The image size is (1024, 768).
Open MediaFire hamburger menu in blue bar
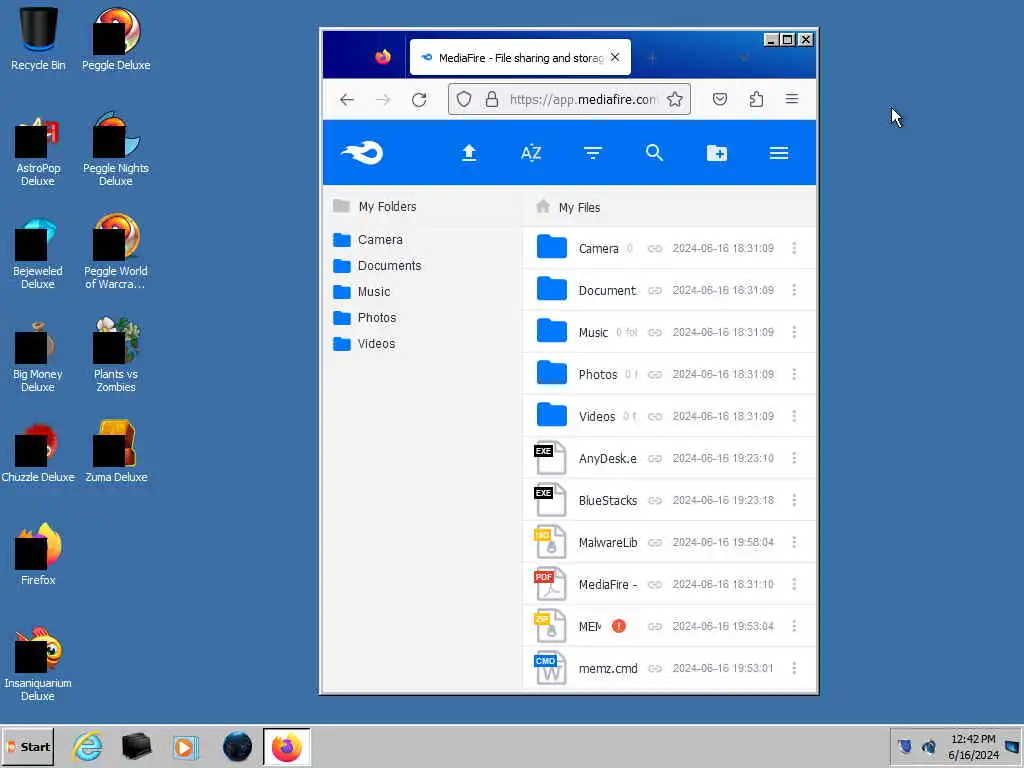tap(778, 153)
